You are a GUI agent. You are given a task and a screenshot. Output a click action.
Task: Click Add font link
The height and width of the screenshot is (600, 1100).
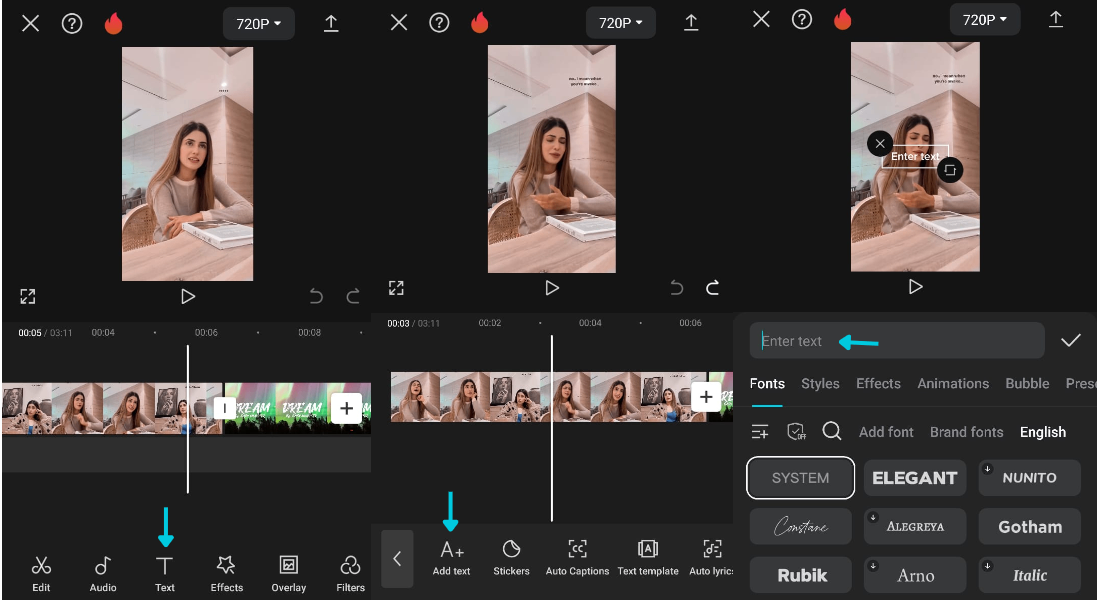(886, 432)
